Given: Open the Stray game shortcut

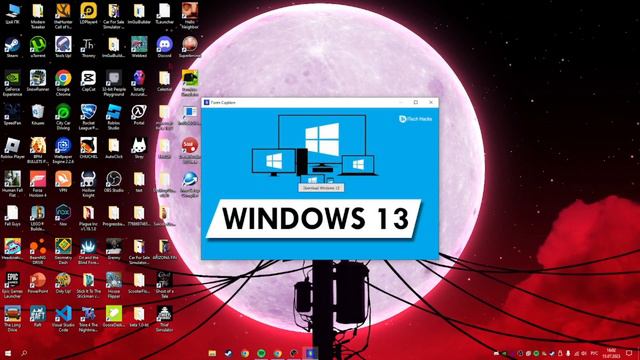Looking at the screenshot, I should click(139, 148).
